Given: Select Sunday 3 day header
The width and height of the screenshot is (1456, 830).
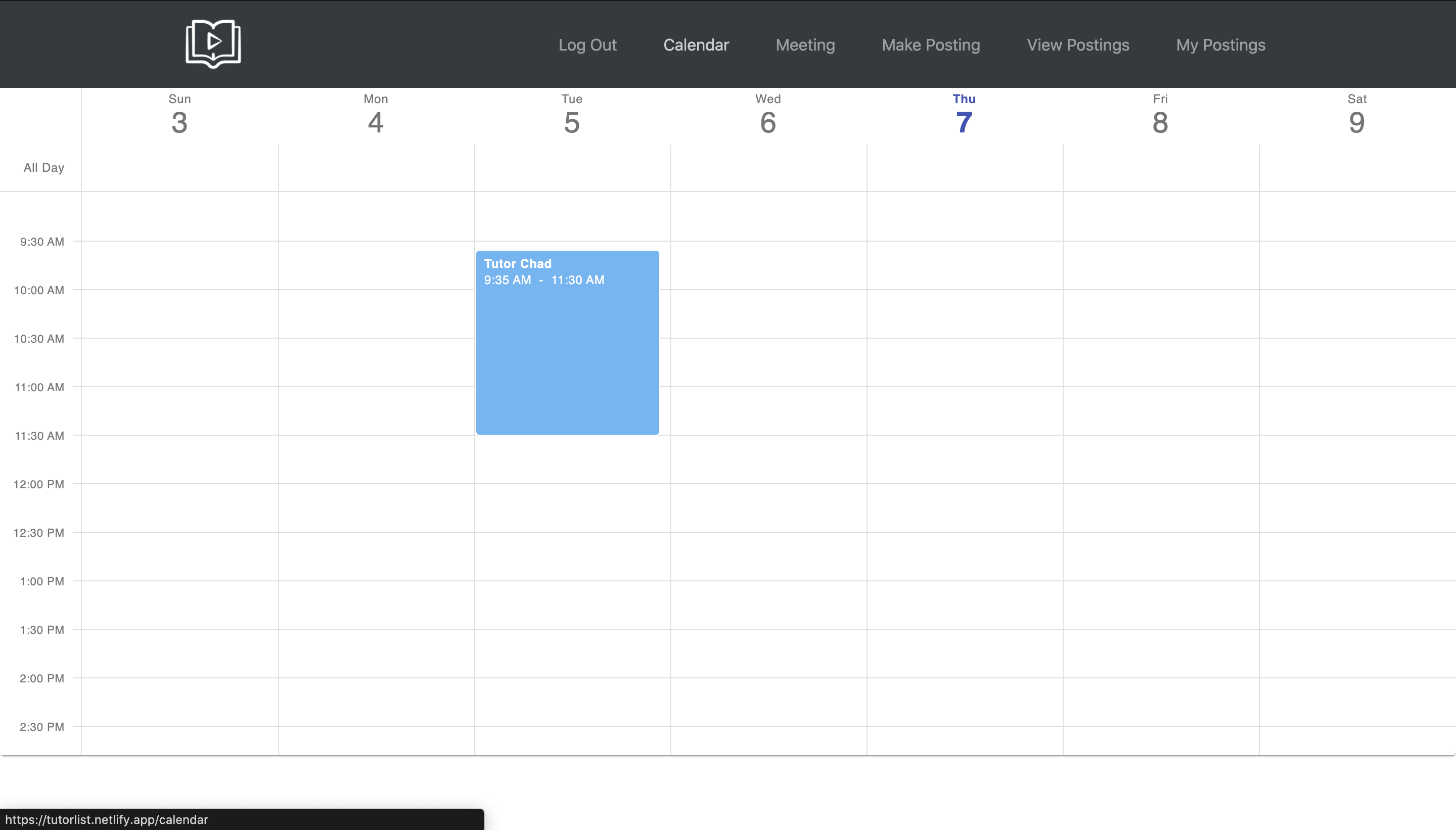Looking at the screenshot, I should click(x=179, y=116).
